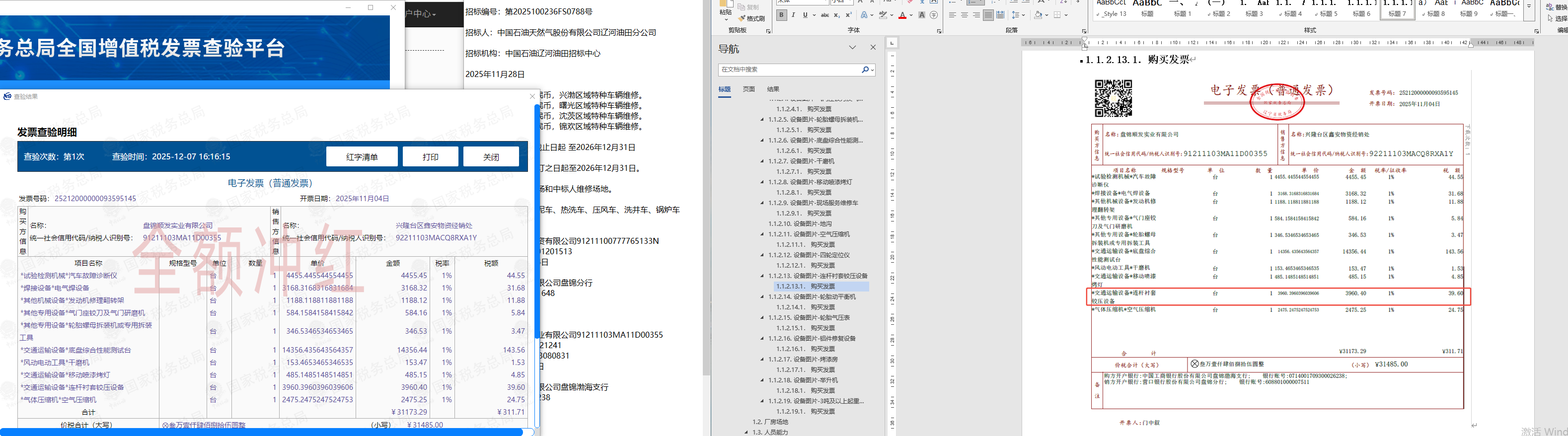Open paragraph dialog launcher
The height and width of the screenshot is (436, 1568).
tap(1084, 31)
